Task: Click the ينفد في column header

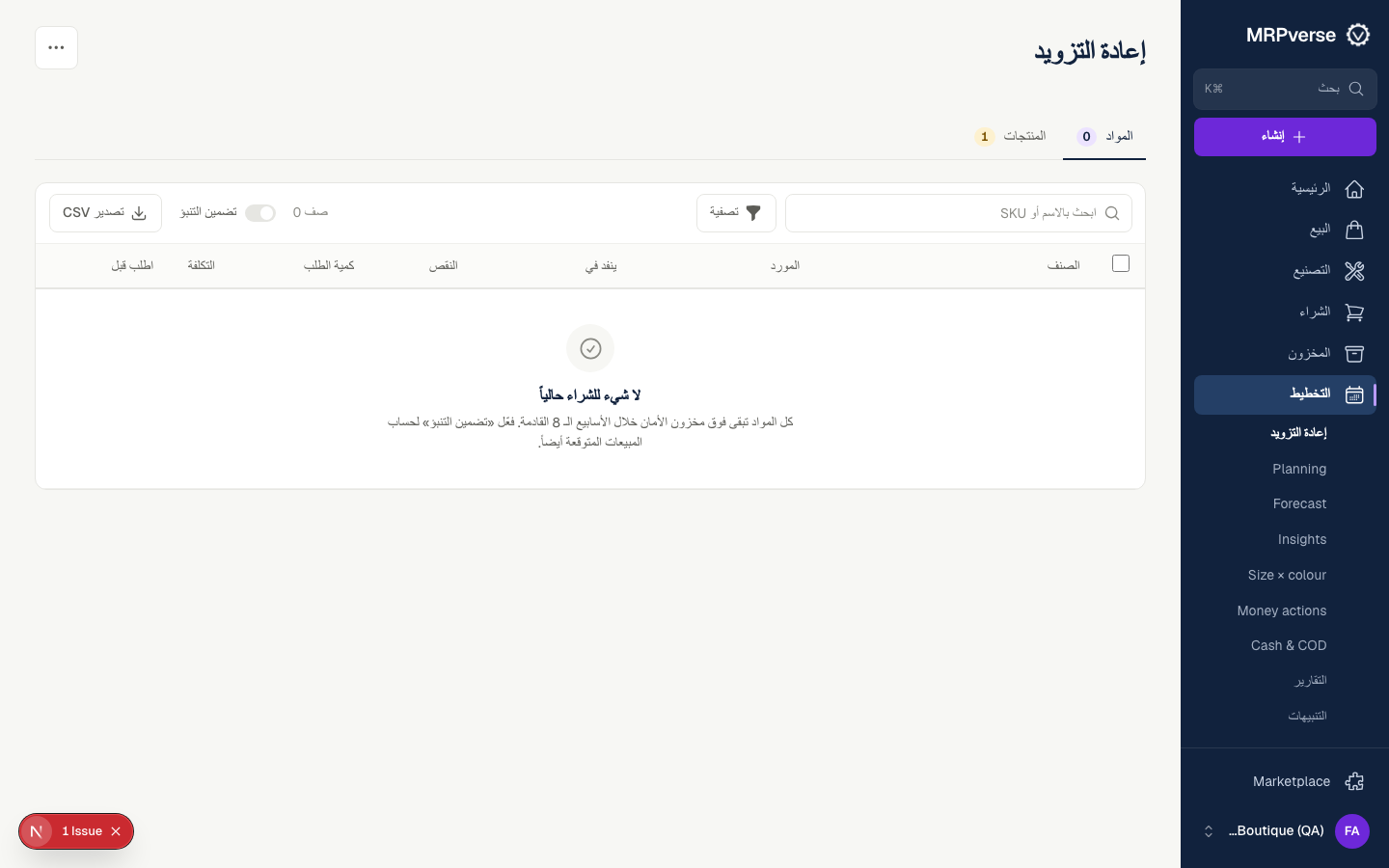Action: (x=601, y=265)
